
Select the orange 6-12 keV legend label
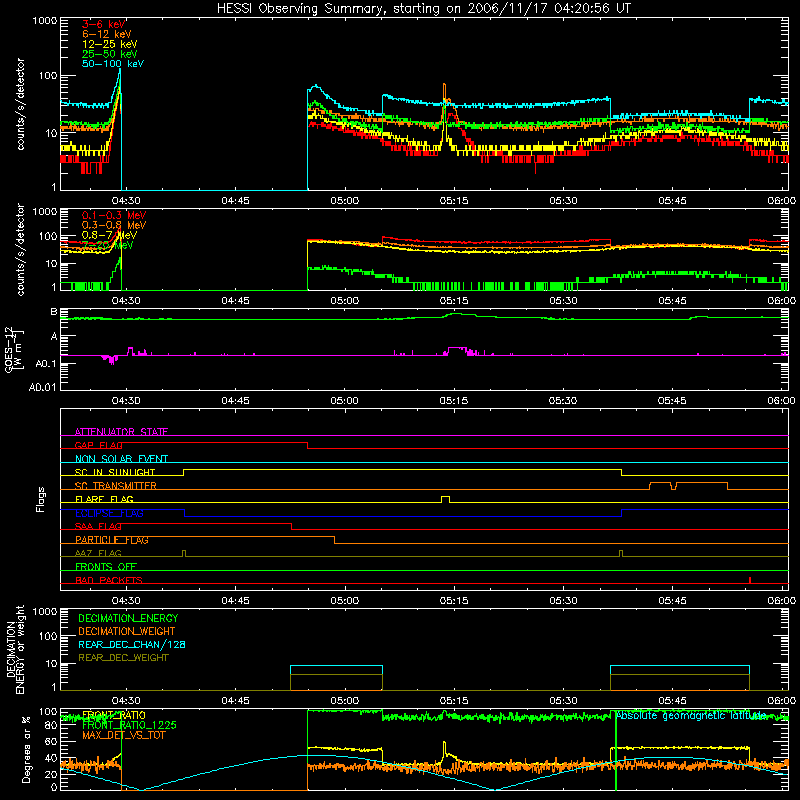pos(107,34)
